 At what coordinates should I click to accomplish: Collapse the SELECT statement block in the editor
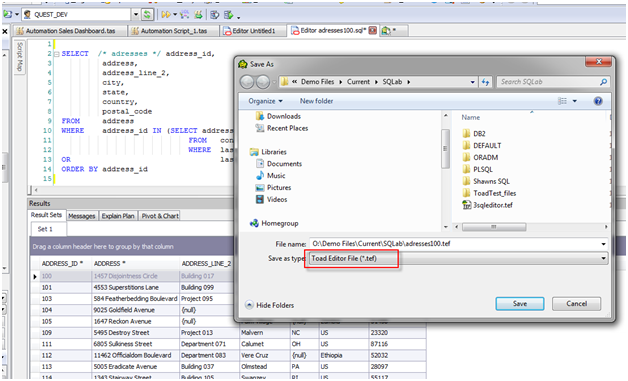(56, 54)
